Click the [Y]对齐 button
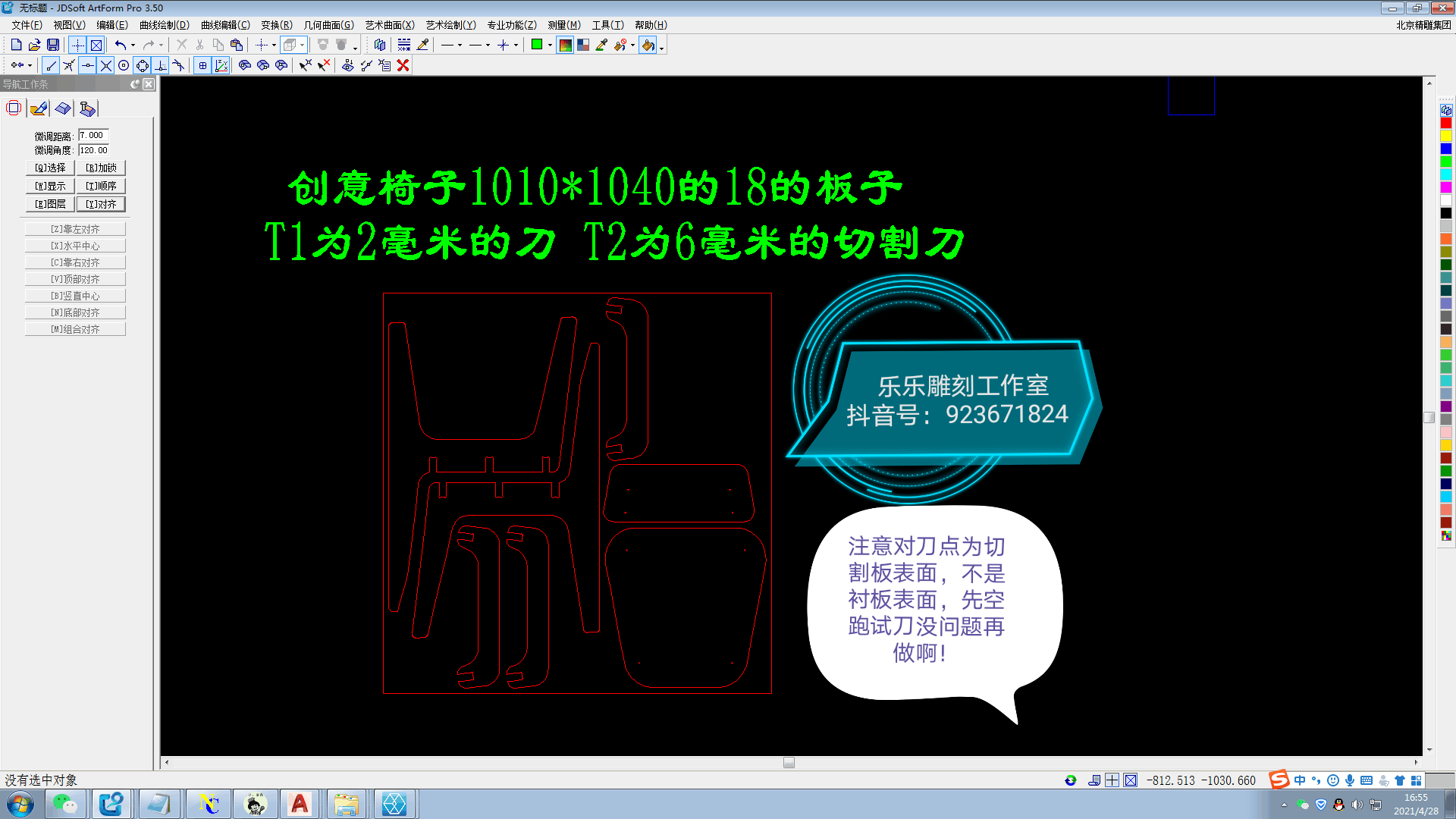 click(101, 204)
